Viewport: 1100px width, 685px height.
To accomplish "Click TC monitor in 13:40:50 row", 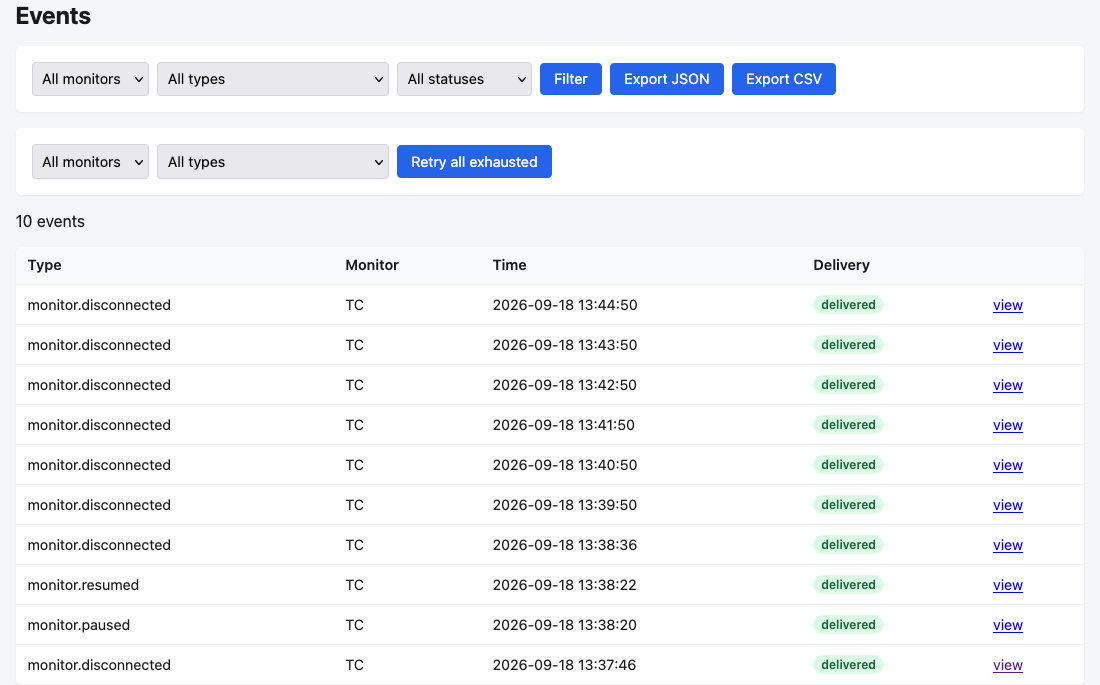I will click(354, 465).
